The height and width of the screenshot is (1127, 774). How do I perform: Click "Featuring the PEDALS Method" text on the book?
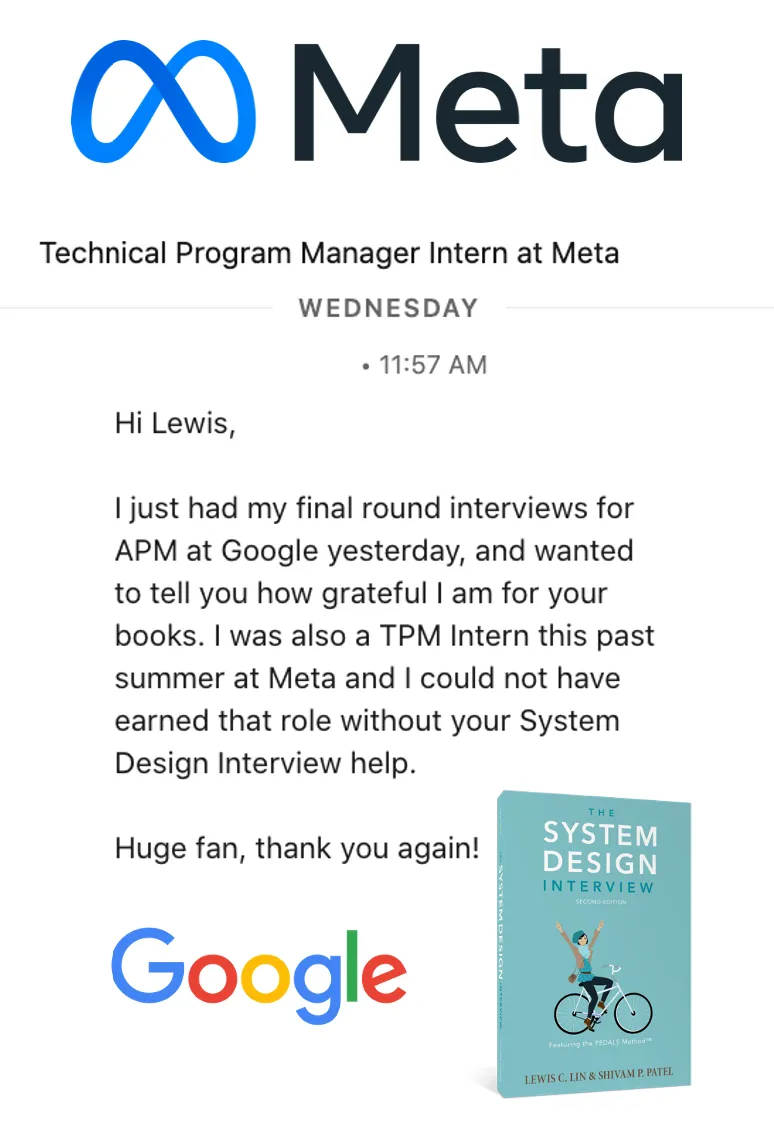point(599,1045)
